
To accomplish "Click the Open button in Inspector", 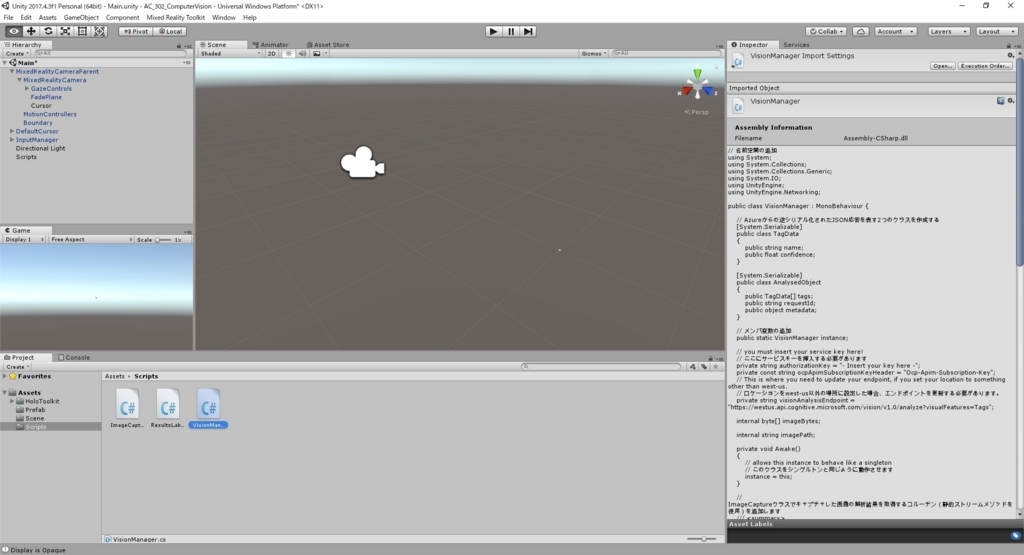I will [x=942, y=66].
